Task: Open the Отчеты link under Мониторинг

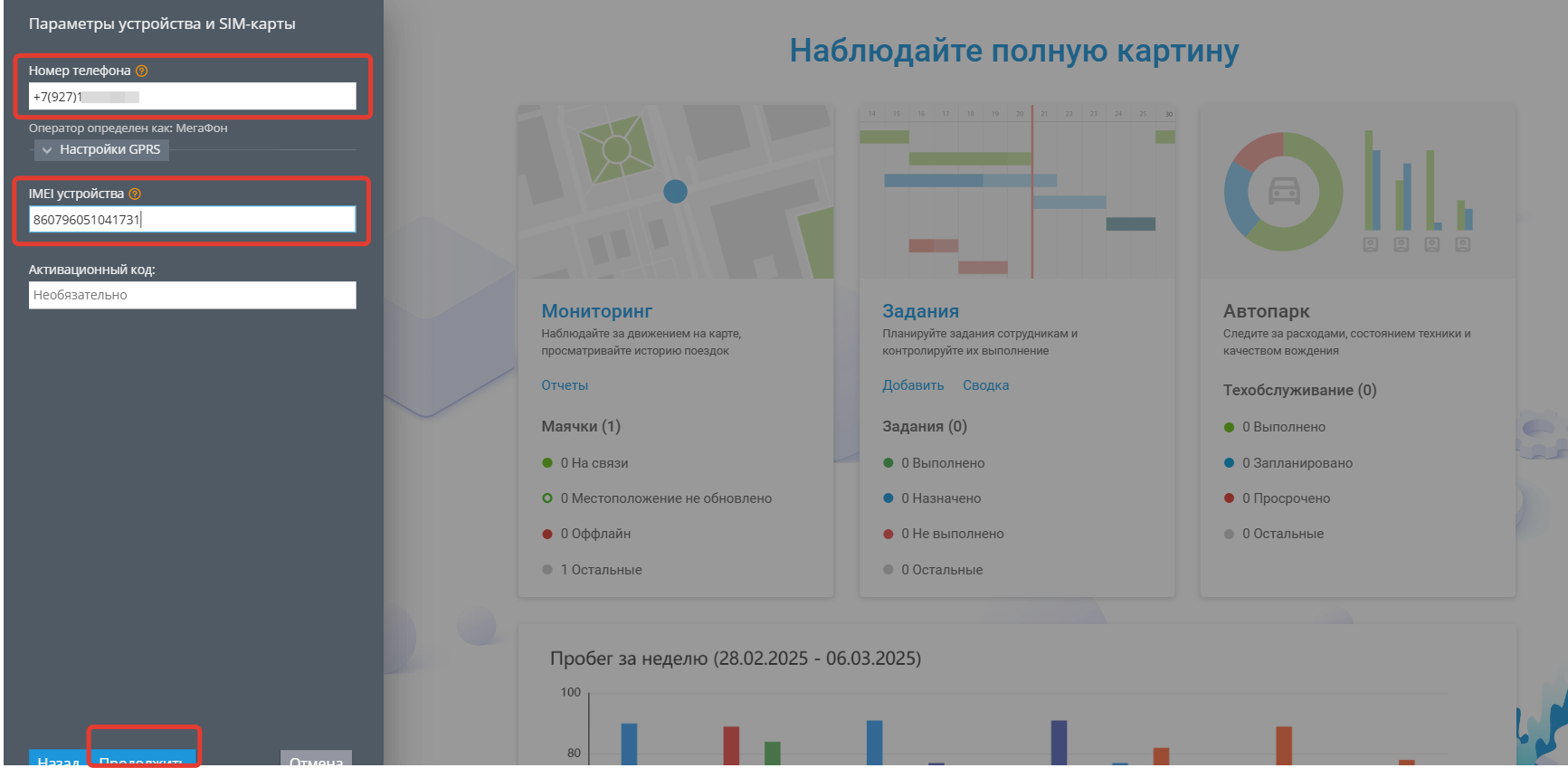Action: pos(565,385)
